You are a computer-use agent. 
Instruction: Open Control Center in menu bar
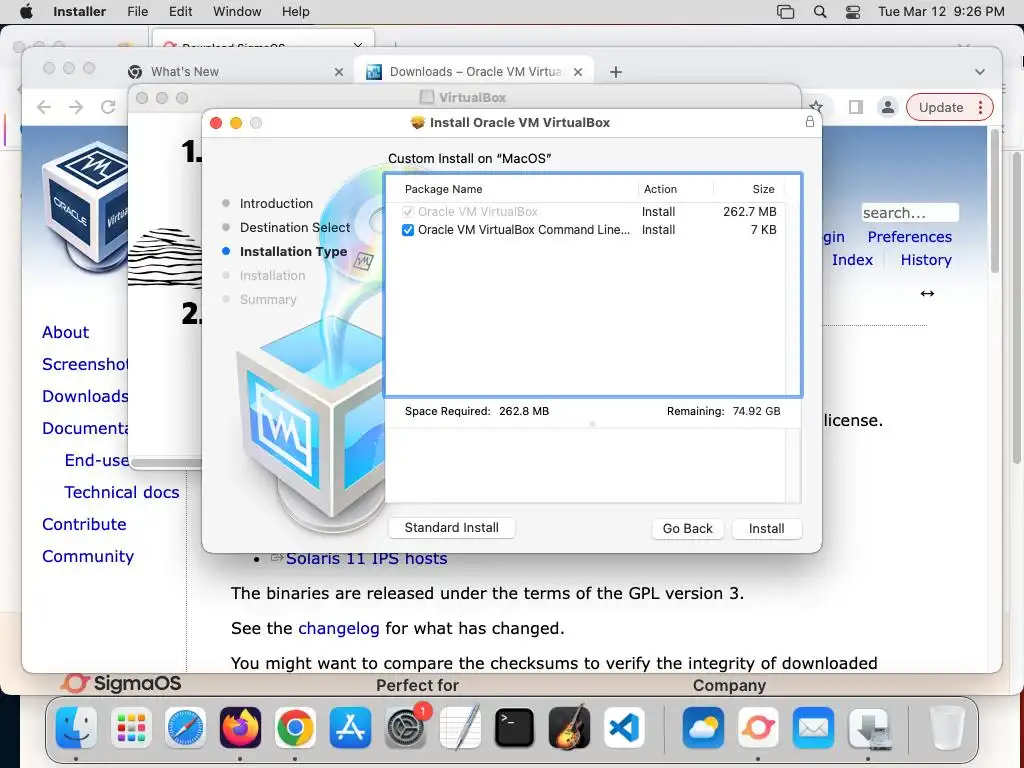click(853, 12)
